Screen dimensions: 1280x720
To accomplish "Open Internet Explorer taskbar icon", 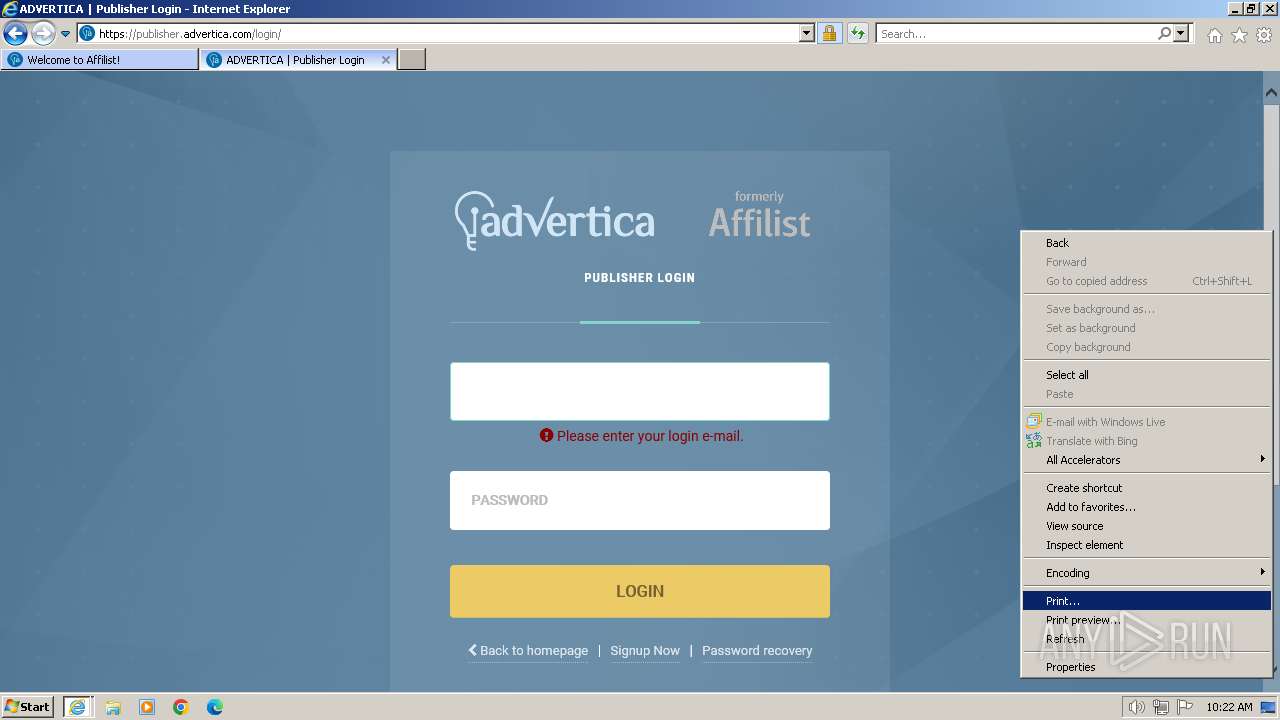I will pyautogui.click(x=78, y=707).
